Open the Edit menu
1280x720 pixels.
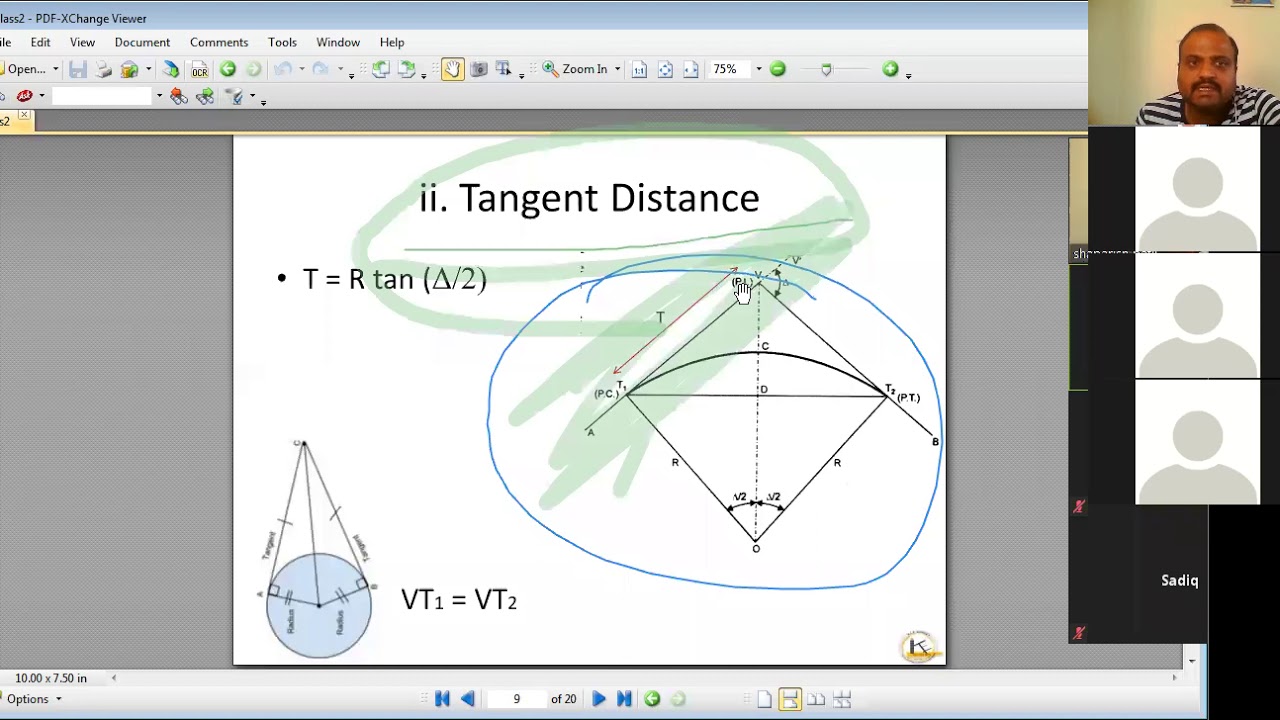click(40, 42)
